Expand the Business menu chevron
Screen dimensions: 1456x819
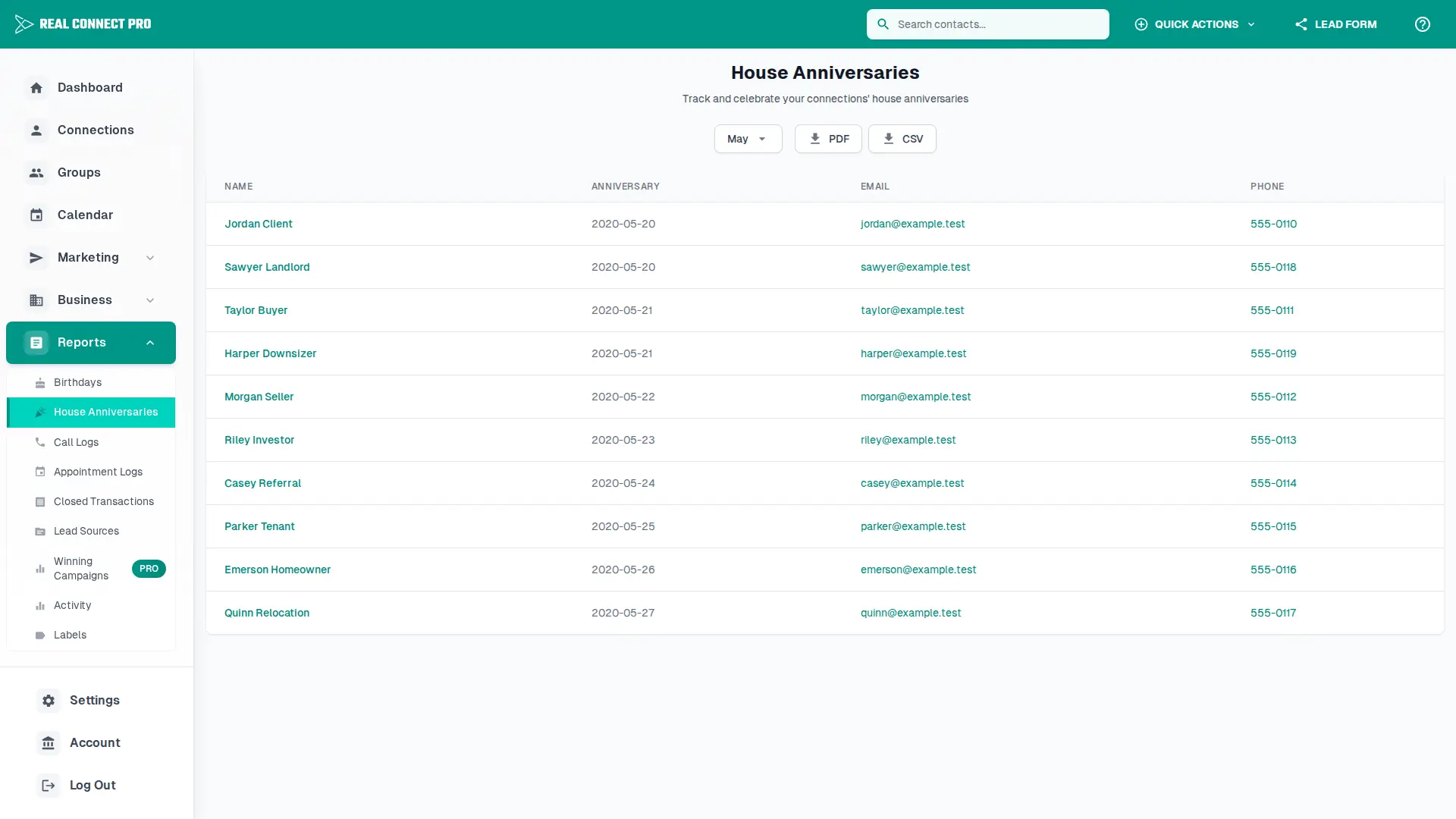coord(150,300)
